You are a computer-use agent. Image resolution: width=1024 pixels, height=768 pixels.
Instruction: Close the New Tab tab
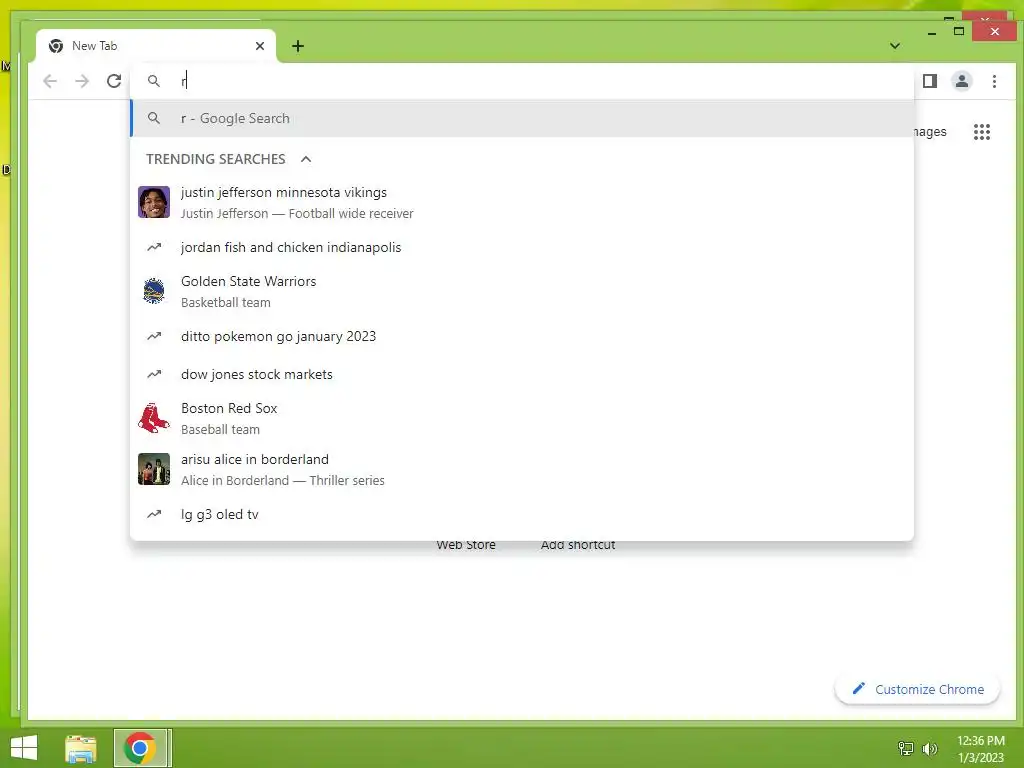tap(260, 46)
